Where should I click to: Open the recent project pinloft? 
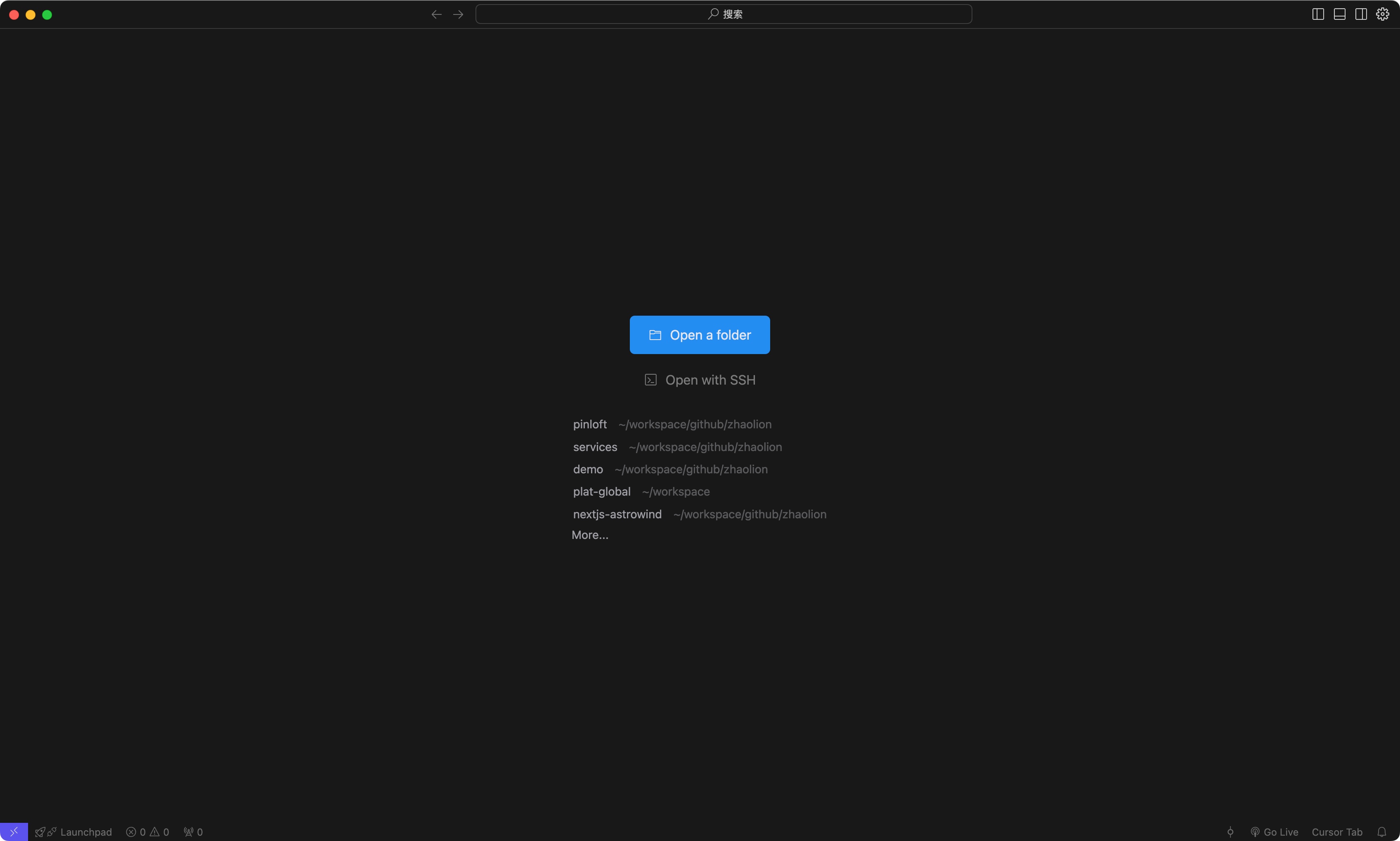point(672,425)
